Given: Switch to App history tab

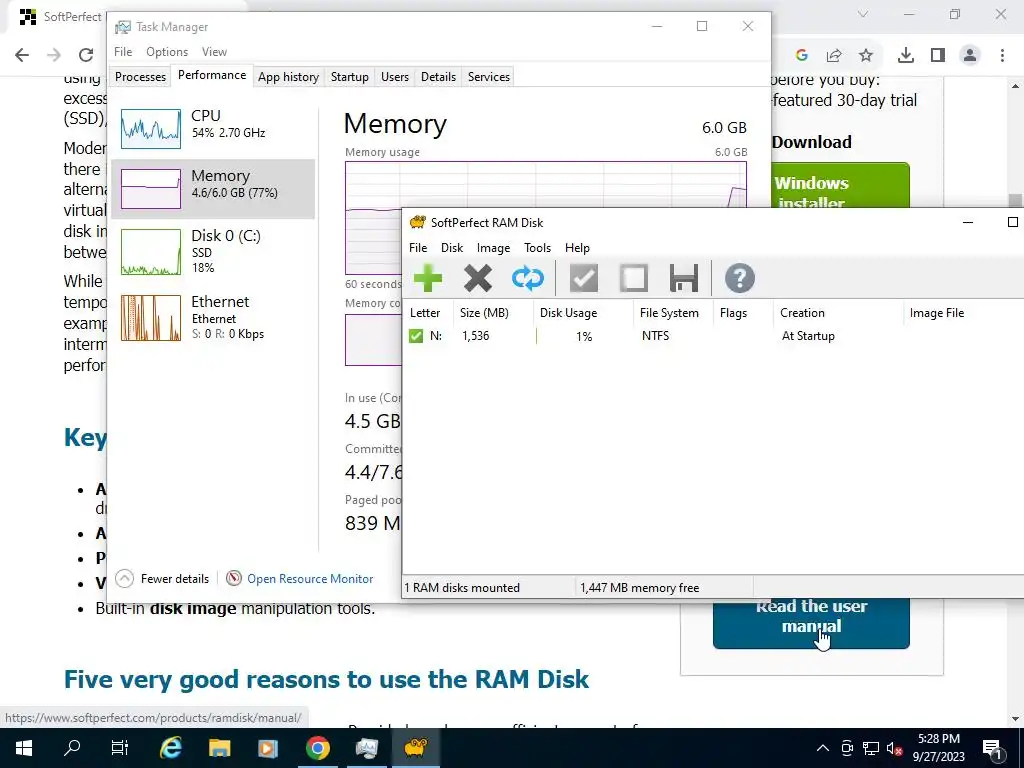Looking at the screenshot, I should point(288,76).
